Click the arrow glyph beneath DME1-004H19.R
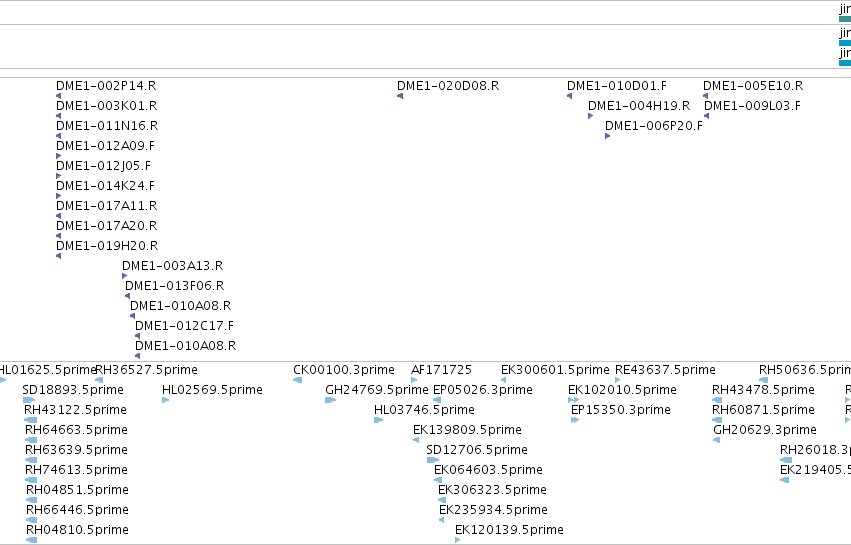851x545 pixels. [x=590, y=116]
